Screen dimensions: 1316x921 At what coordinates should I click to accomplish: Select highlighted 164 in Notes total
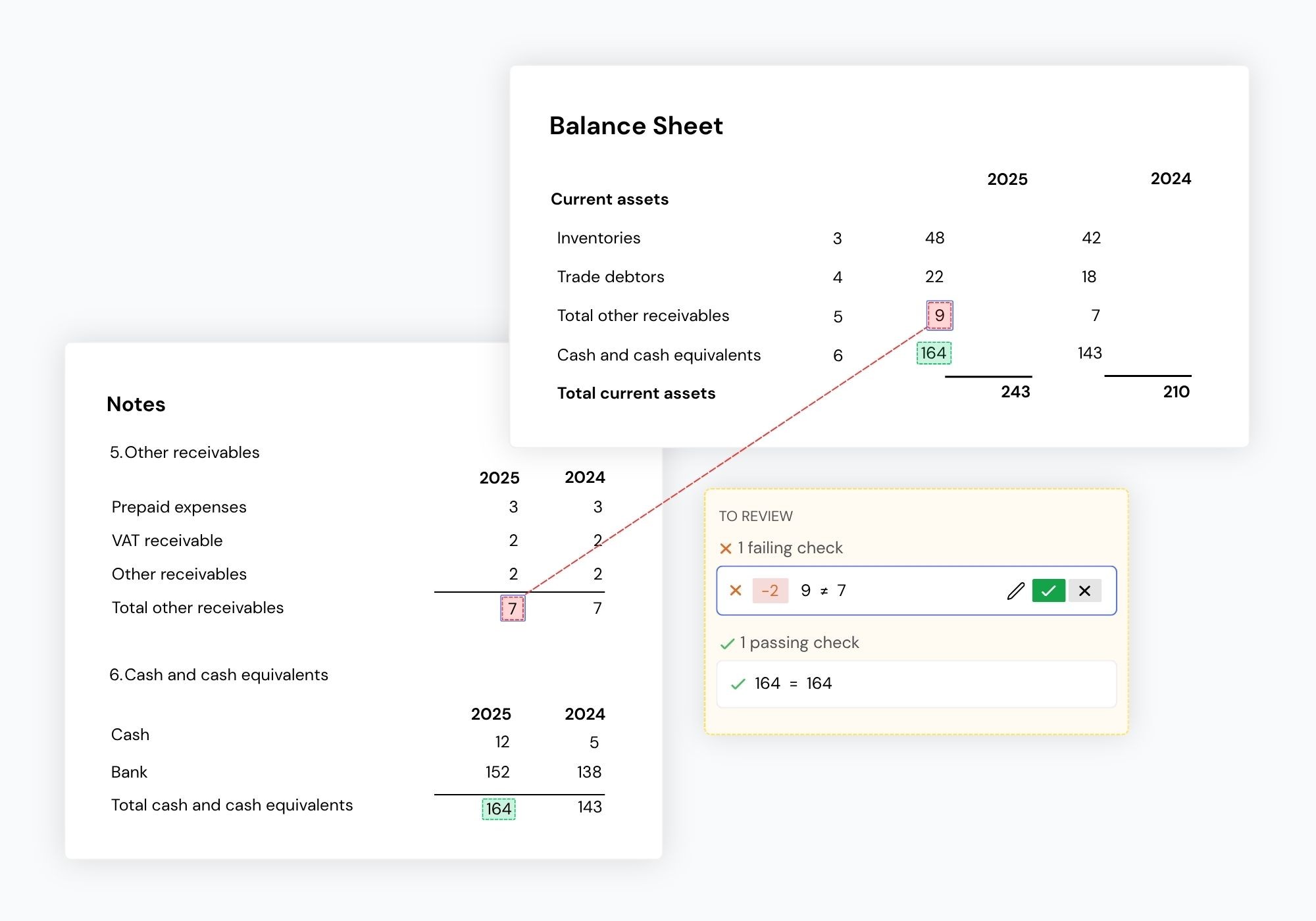coord(499,809)
